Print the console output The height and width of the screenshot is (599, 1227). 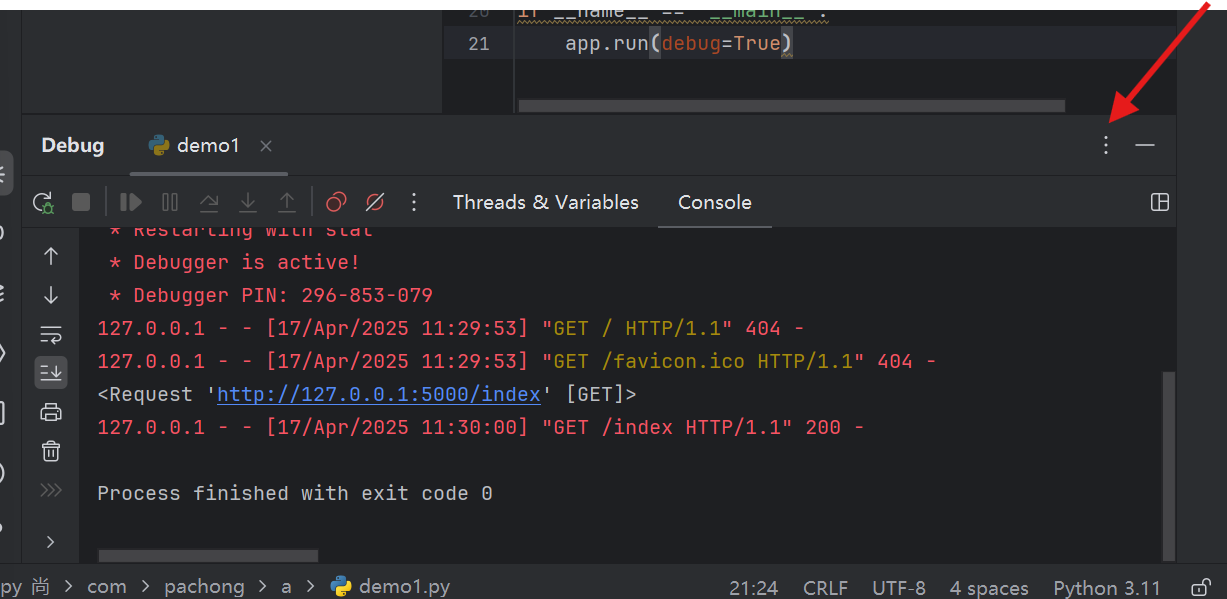(x=50, y=411)
